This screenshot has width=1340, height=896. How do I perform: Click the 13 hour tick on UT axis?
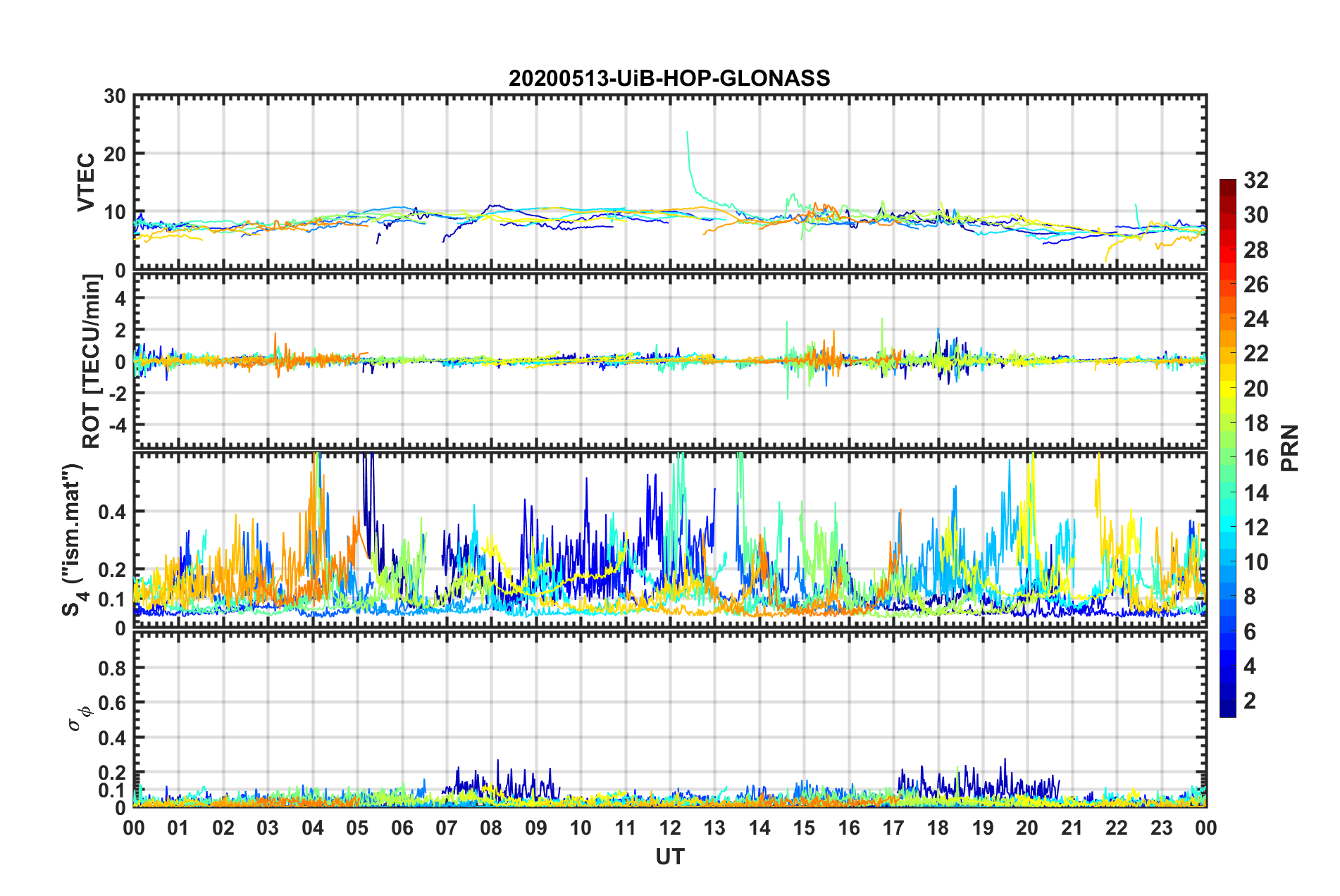714,828
